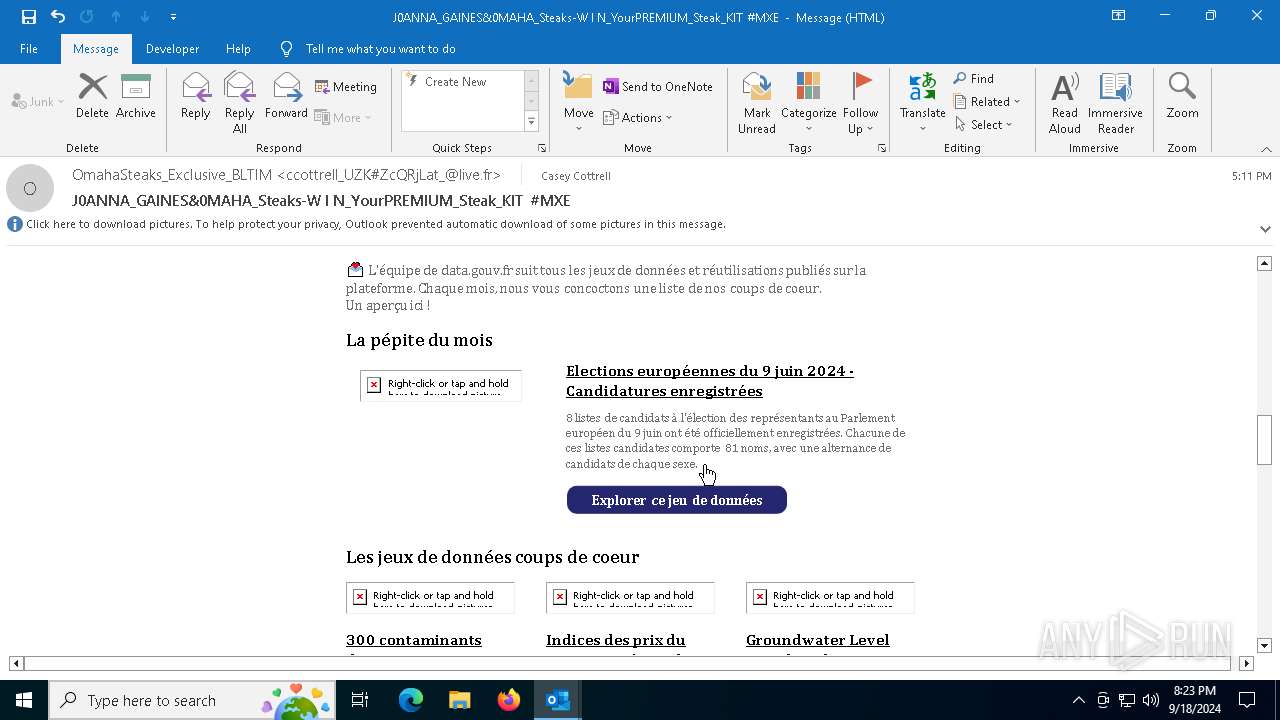1280x720 pixels.
Task: Undo the last action in the title bar
Action: (58, 17)
